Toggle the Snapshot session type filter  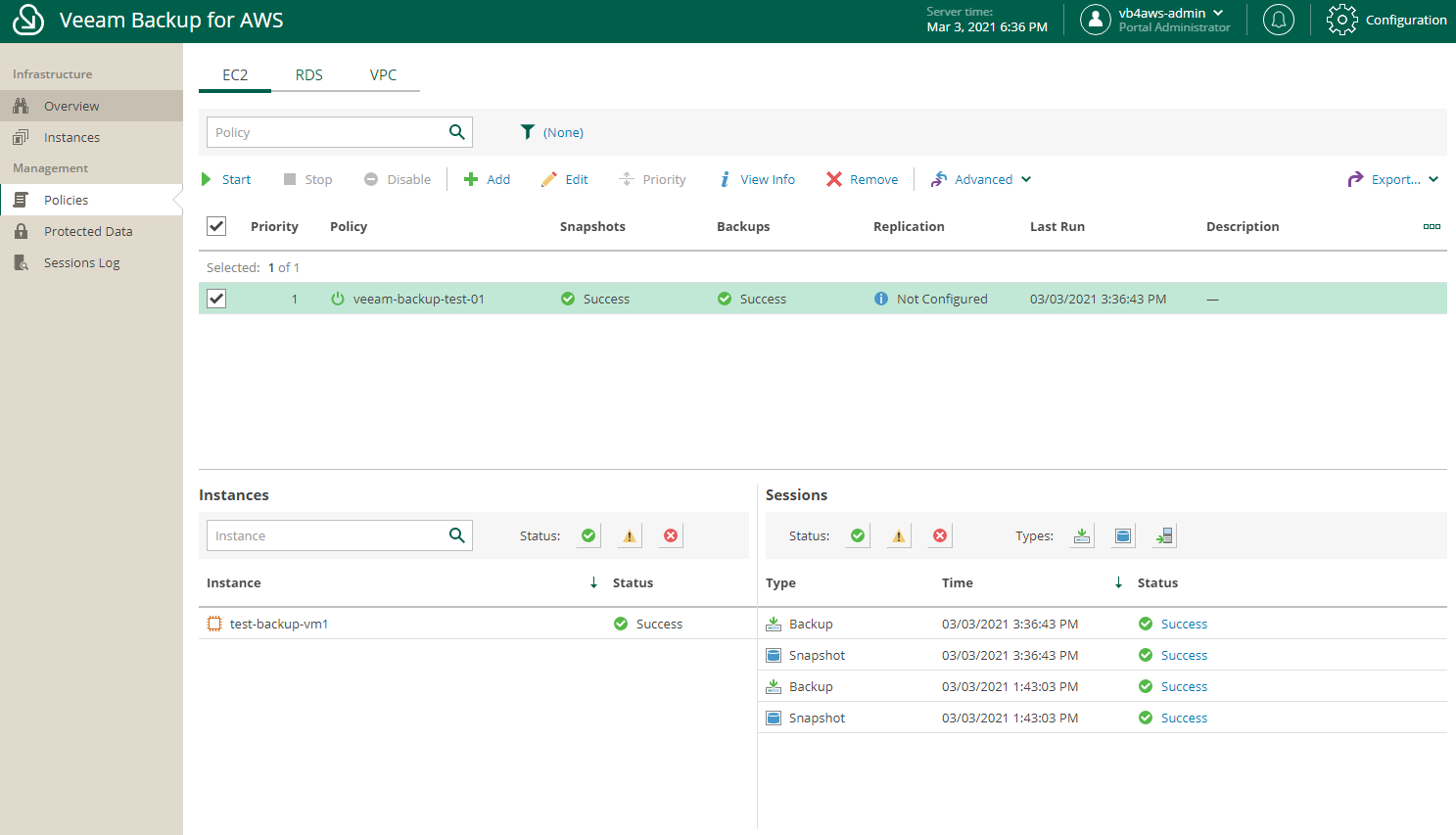pyautogui.click(x=1123, y=535)
